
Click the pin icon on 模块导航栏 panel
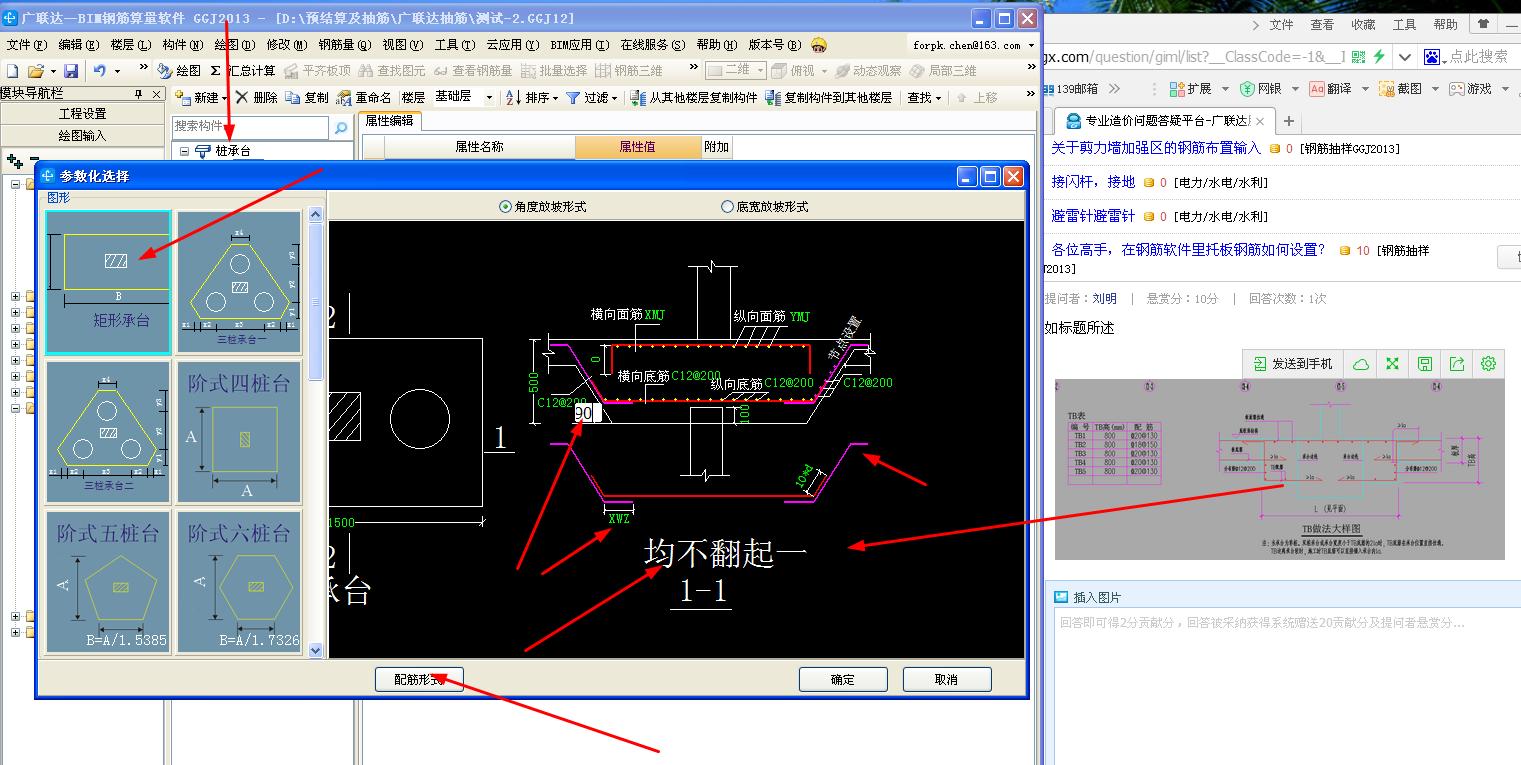[139, 94]
